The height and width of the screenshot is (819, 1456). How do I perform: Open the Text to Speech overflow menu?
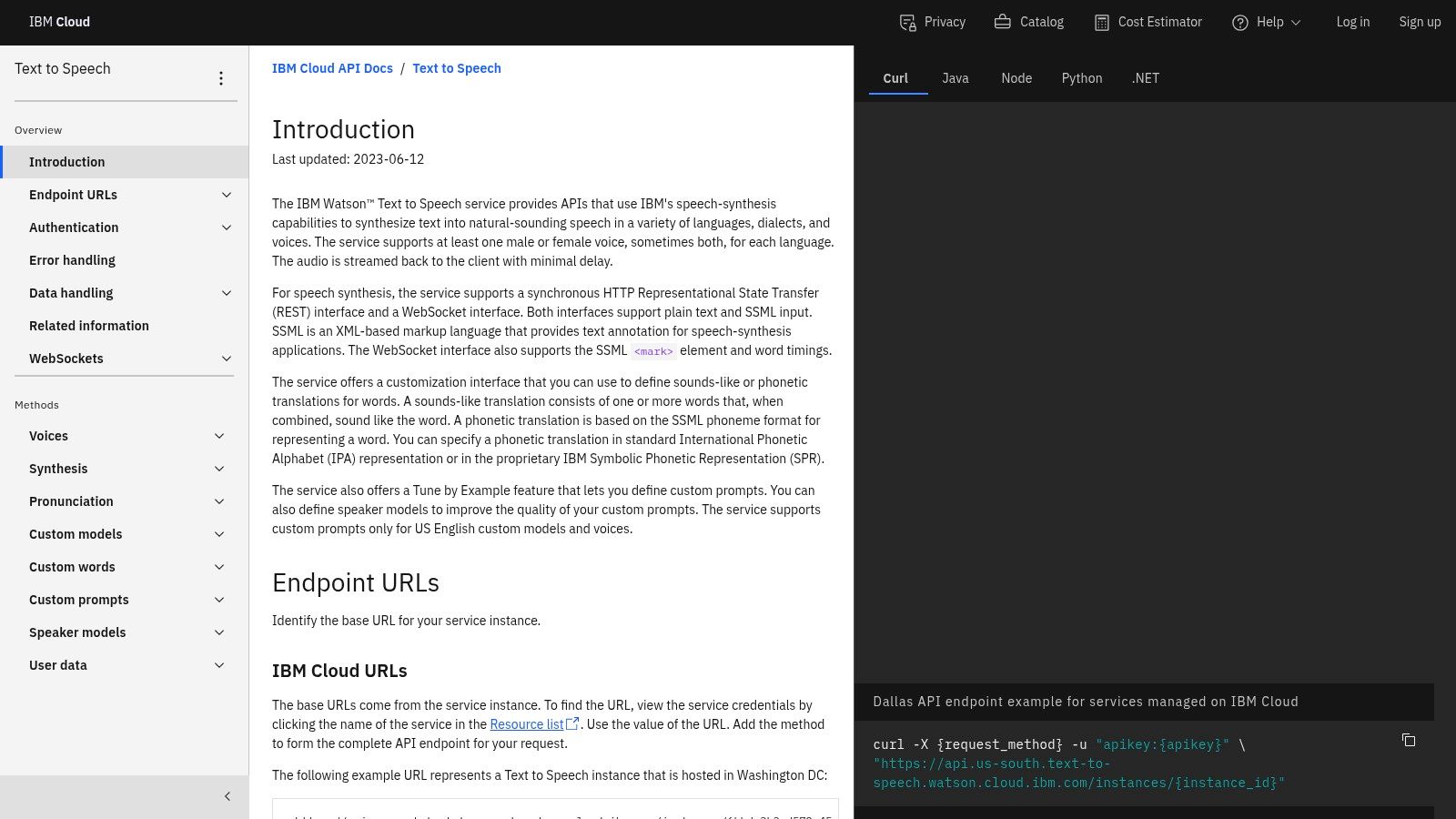[221, 77]
